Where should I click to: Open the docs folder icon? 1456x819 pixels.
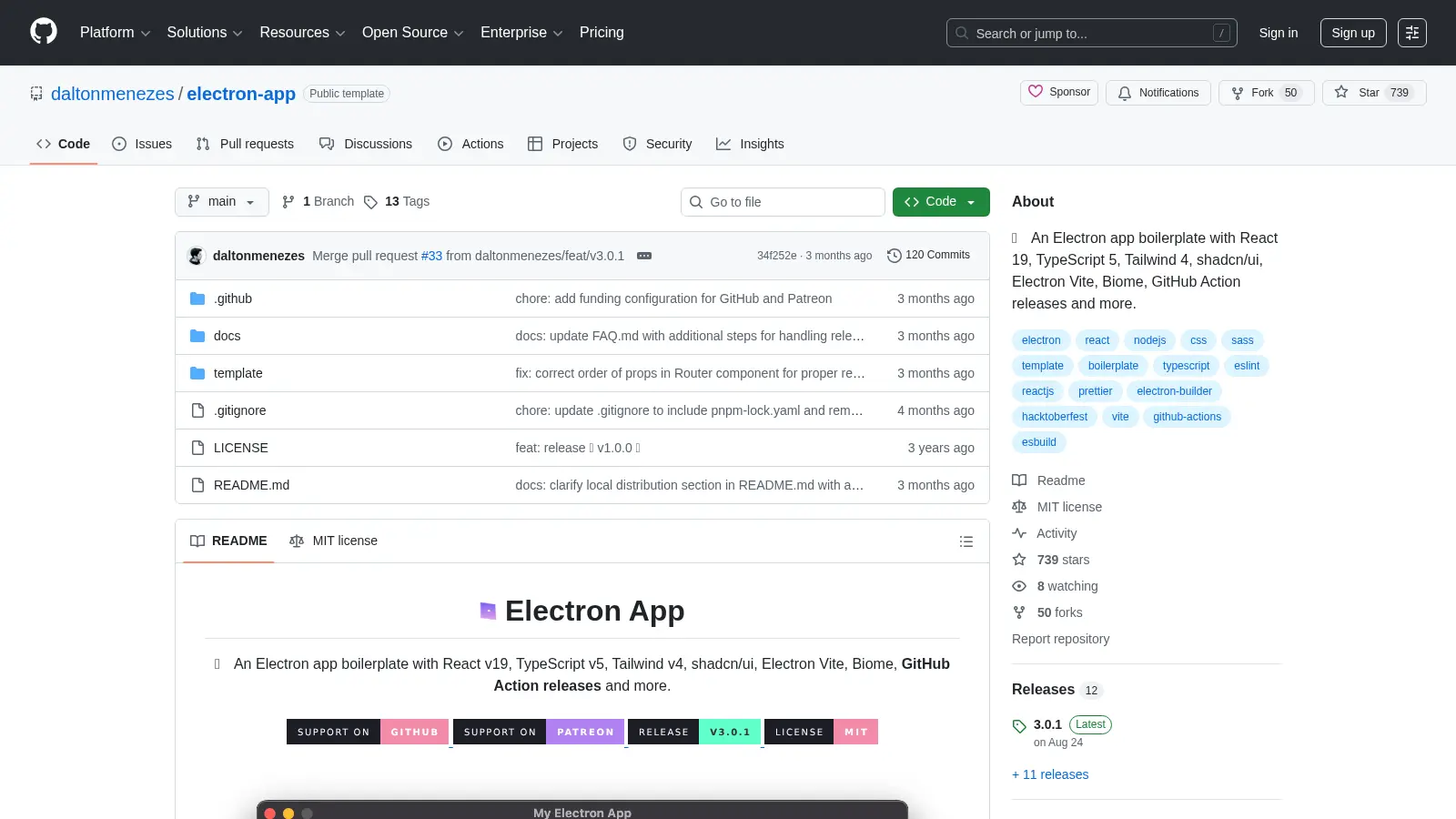pos(197,336)
